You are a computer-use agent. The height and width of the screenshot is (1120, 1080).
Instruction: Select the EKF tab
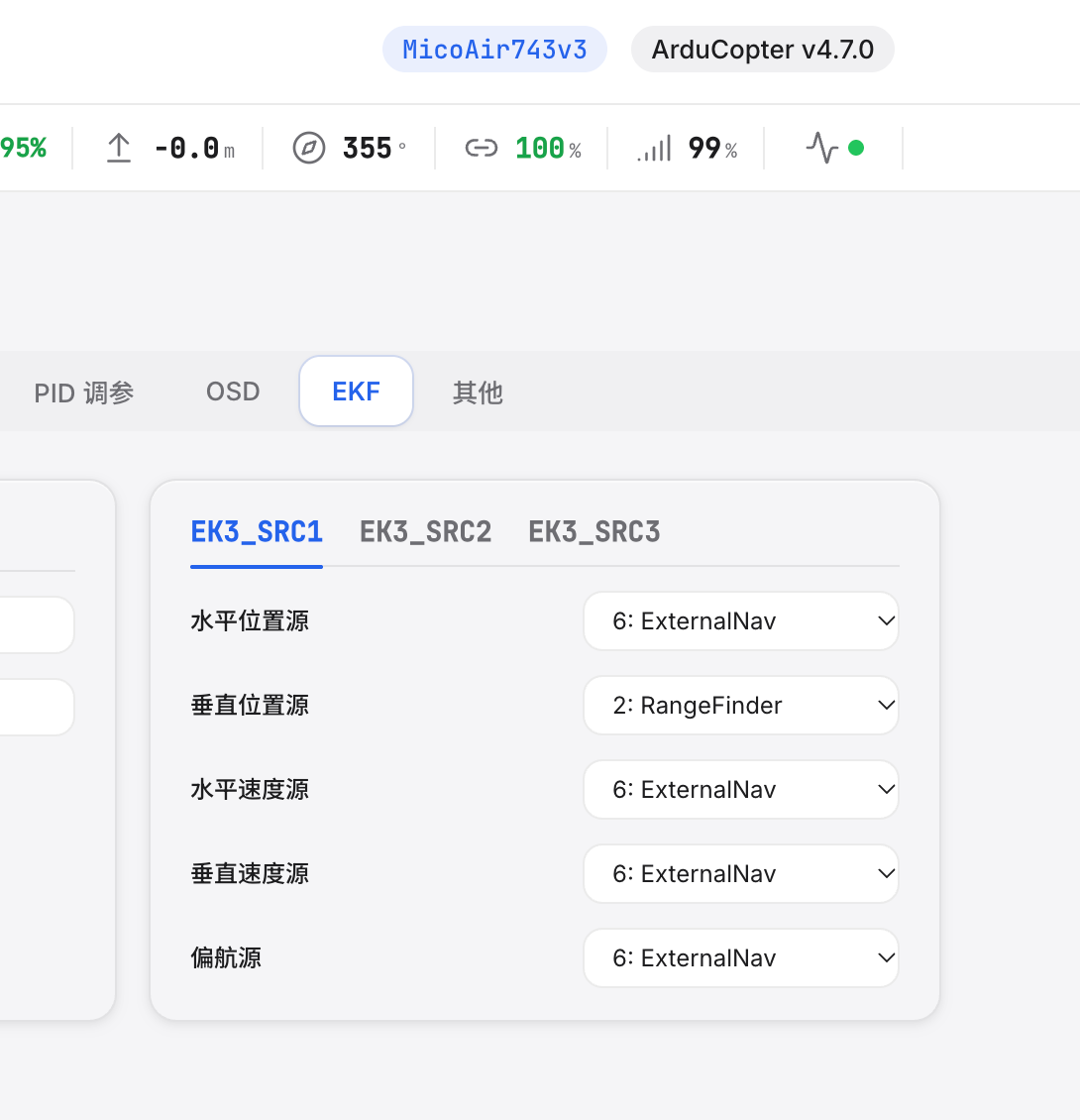(x=356, y=392)
